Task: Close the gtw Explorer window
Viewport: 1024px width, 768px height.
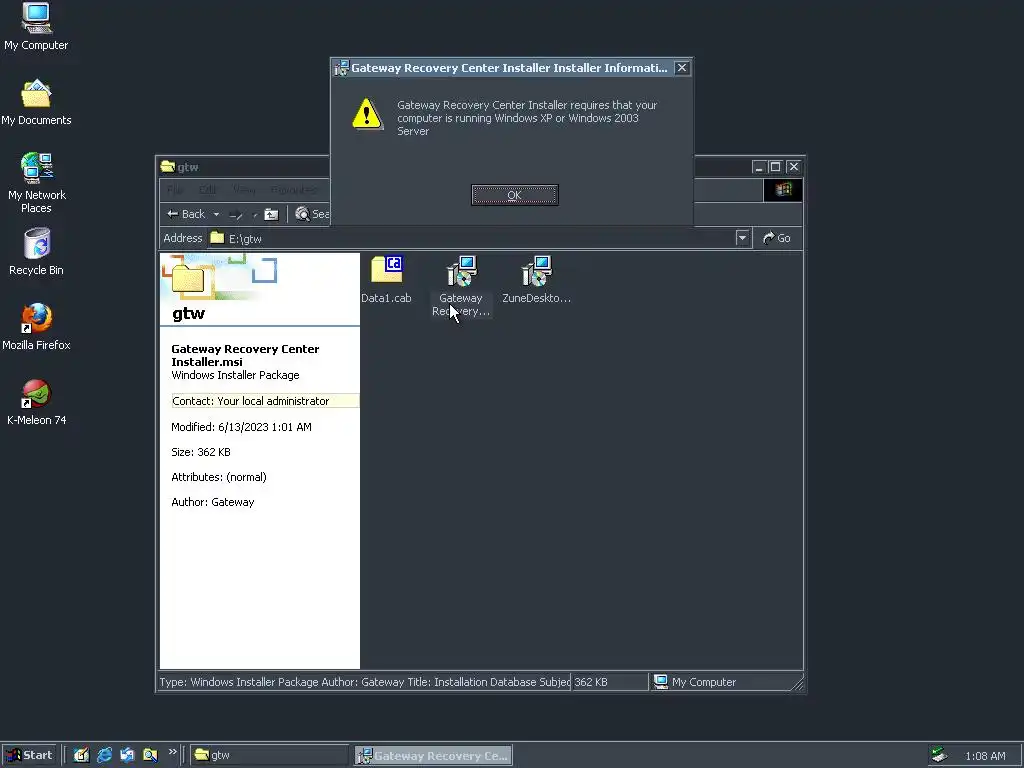Action: click(x=793, y=167)
